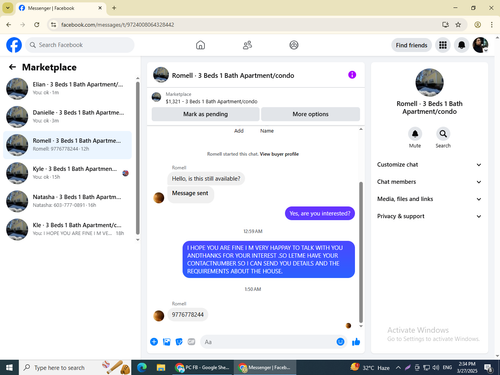Select Romell's apartment conversation in list
Screen dimensions: 500x375
(67, 145)
